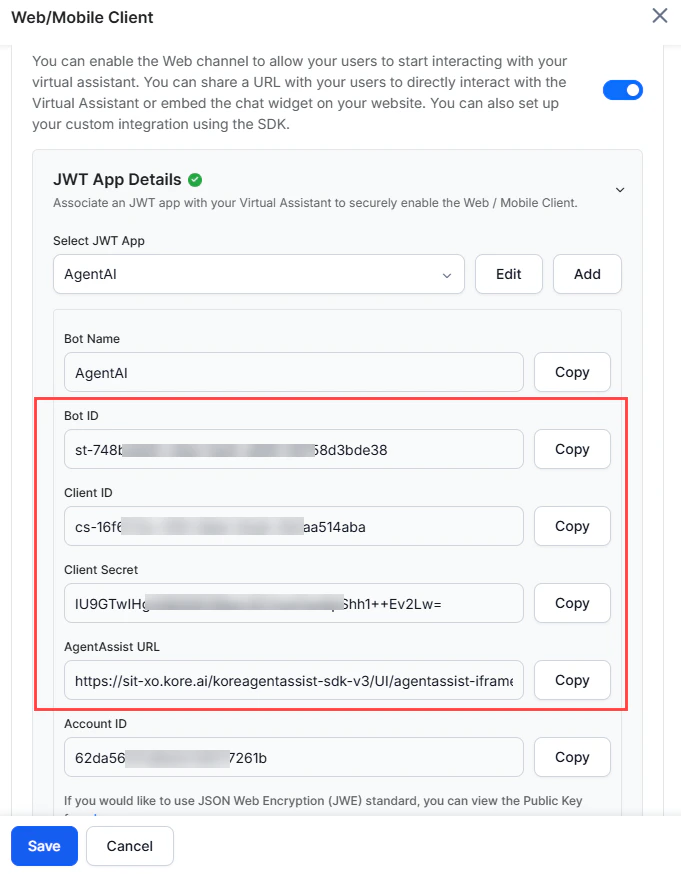This screenshot has width=681, height=874.
Task: Click the chevron on the AgentAI selector
Action: pyautogui.click(x=449, y=273)
